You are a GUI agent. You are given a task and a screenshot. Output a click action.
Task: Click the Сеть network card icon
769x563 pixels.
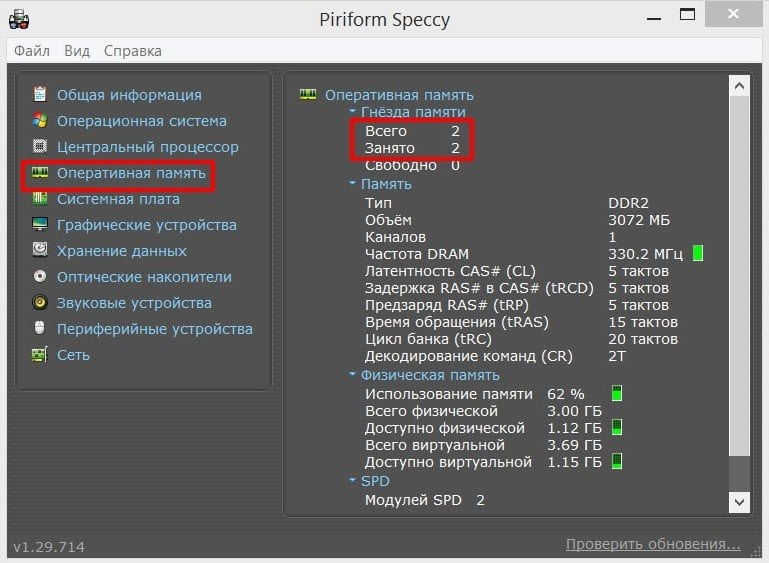point(40,354)
